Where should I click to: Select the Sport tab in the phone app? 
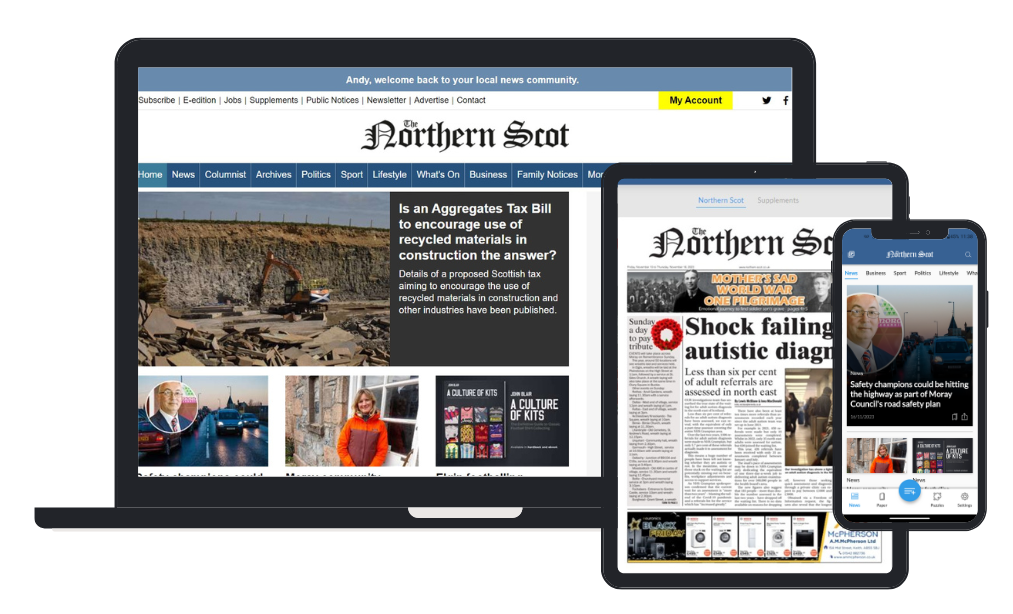click(x=899, y=273)
